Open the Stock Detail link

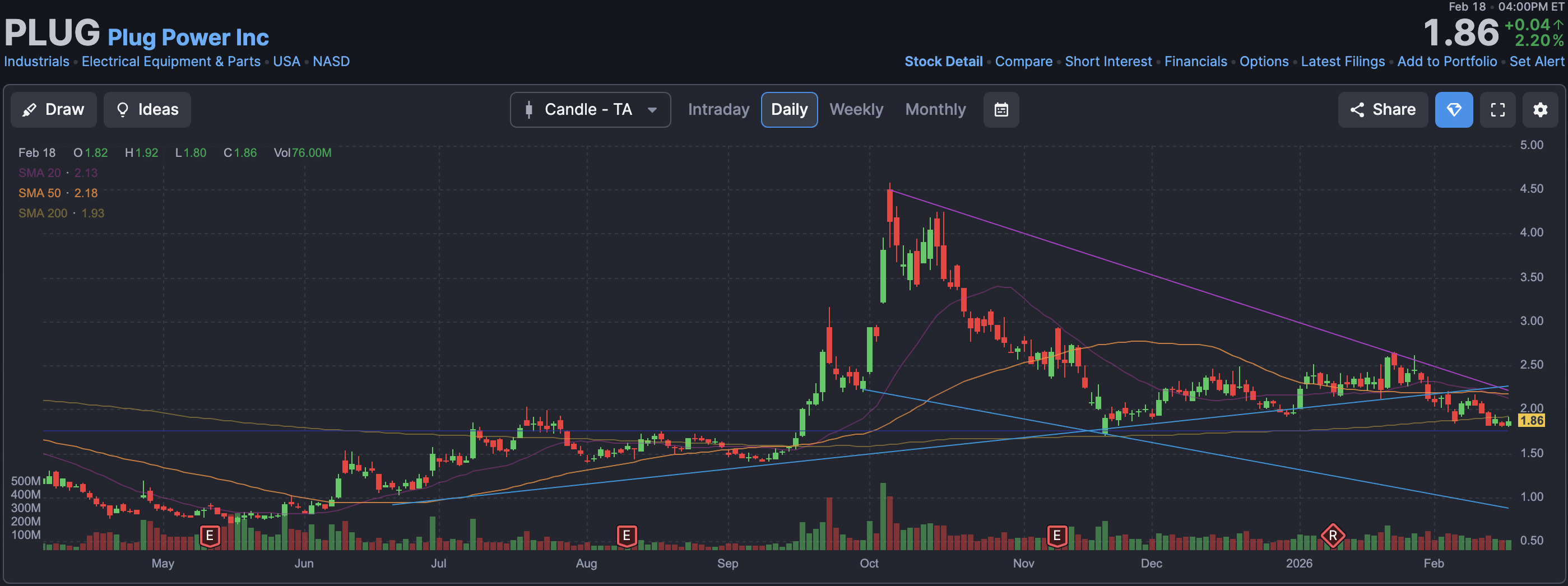point(944,62)
